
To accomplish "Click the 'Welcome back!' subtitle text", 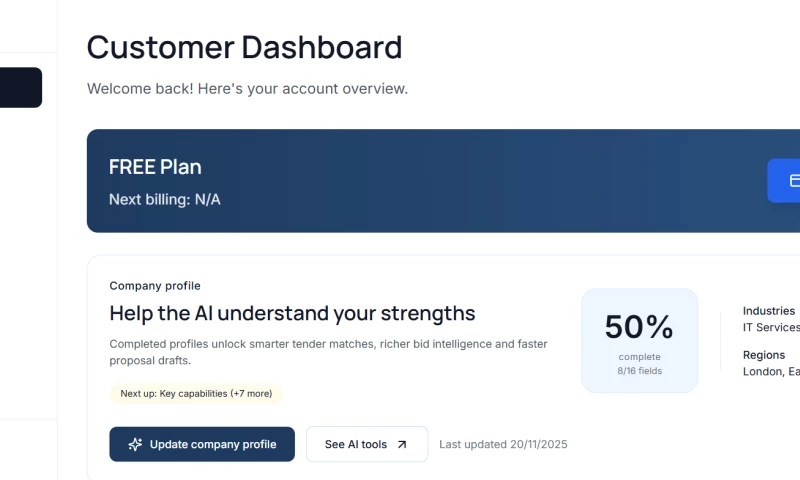I will (x=247, y=88).
